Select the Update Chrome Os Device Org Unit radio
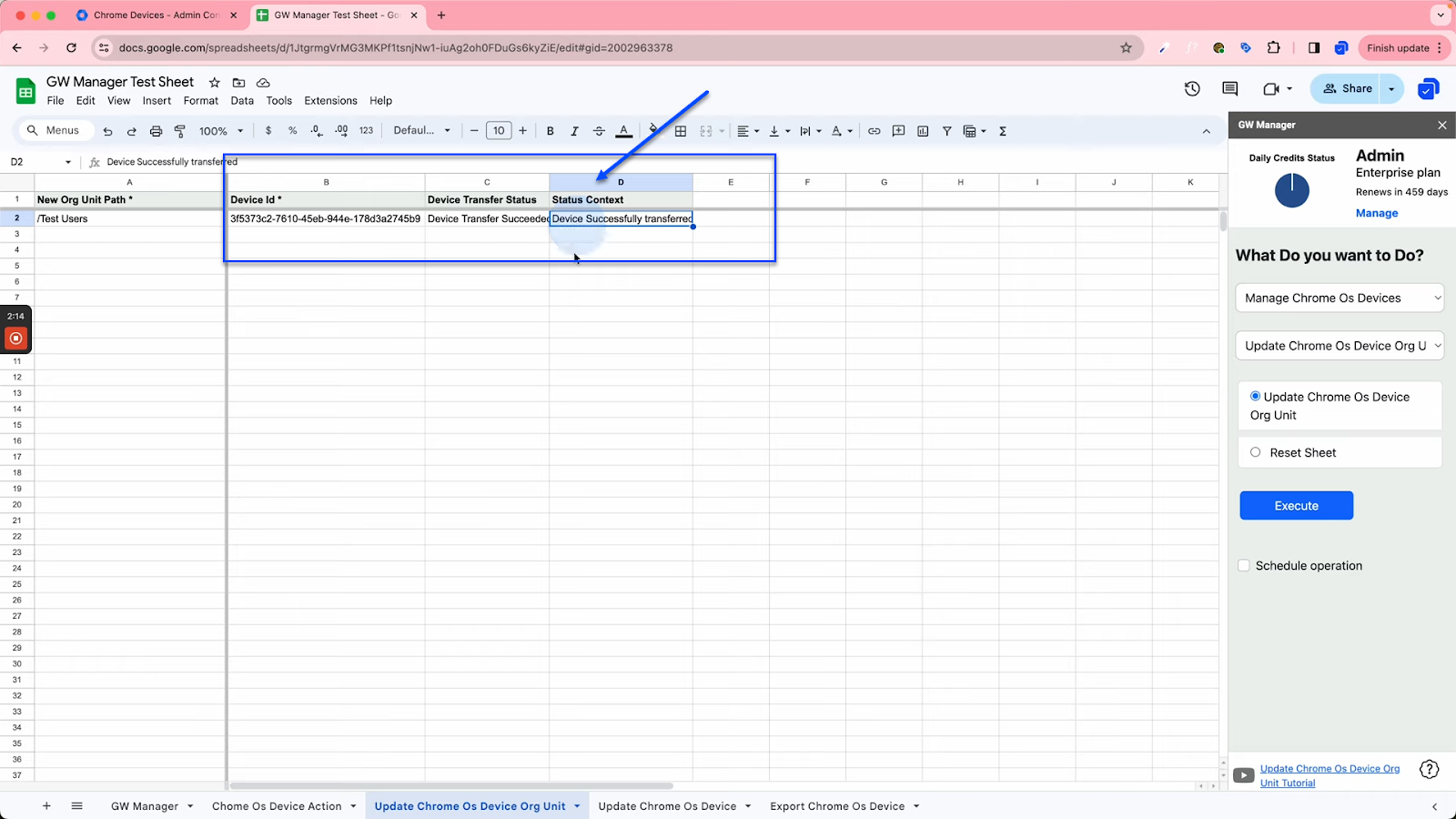This screenshot has height=819, width=1456. point(1256,396)
